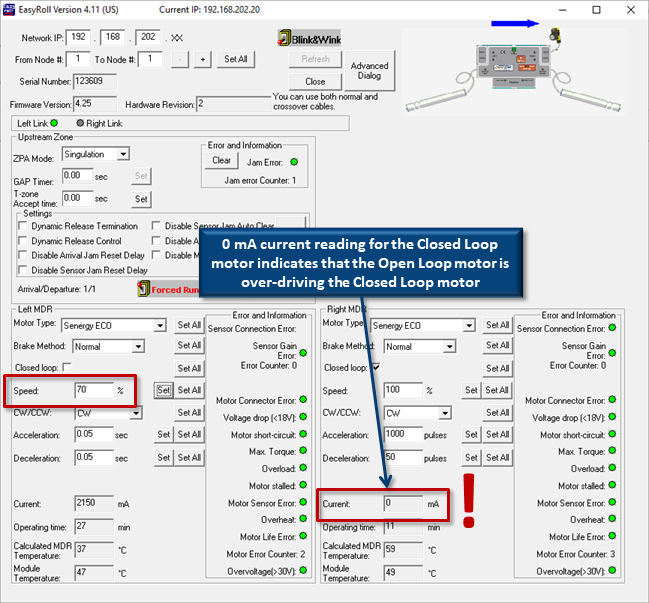This screenshot has height=603, width=649.
Task: Click Left MDR Speed input field
Action: 94,390
